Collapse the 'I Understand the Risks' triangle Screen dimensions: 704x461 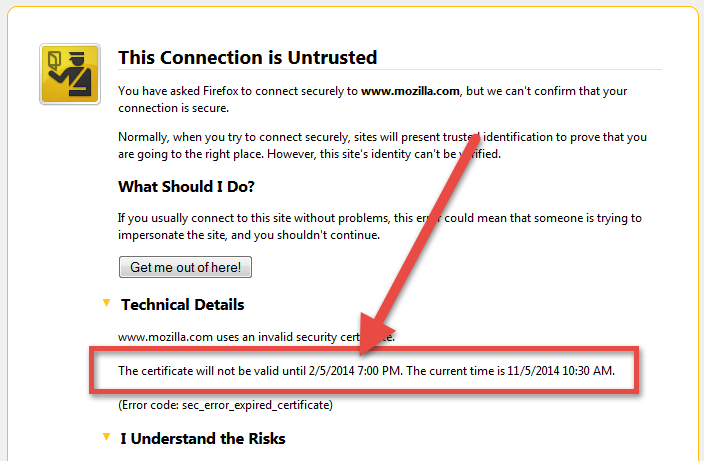click(x=106, y=437)
